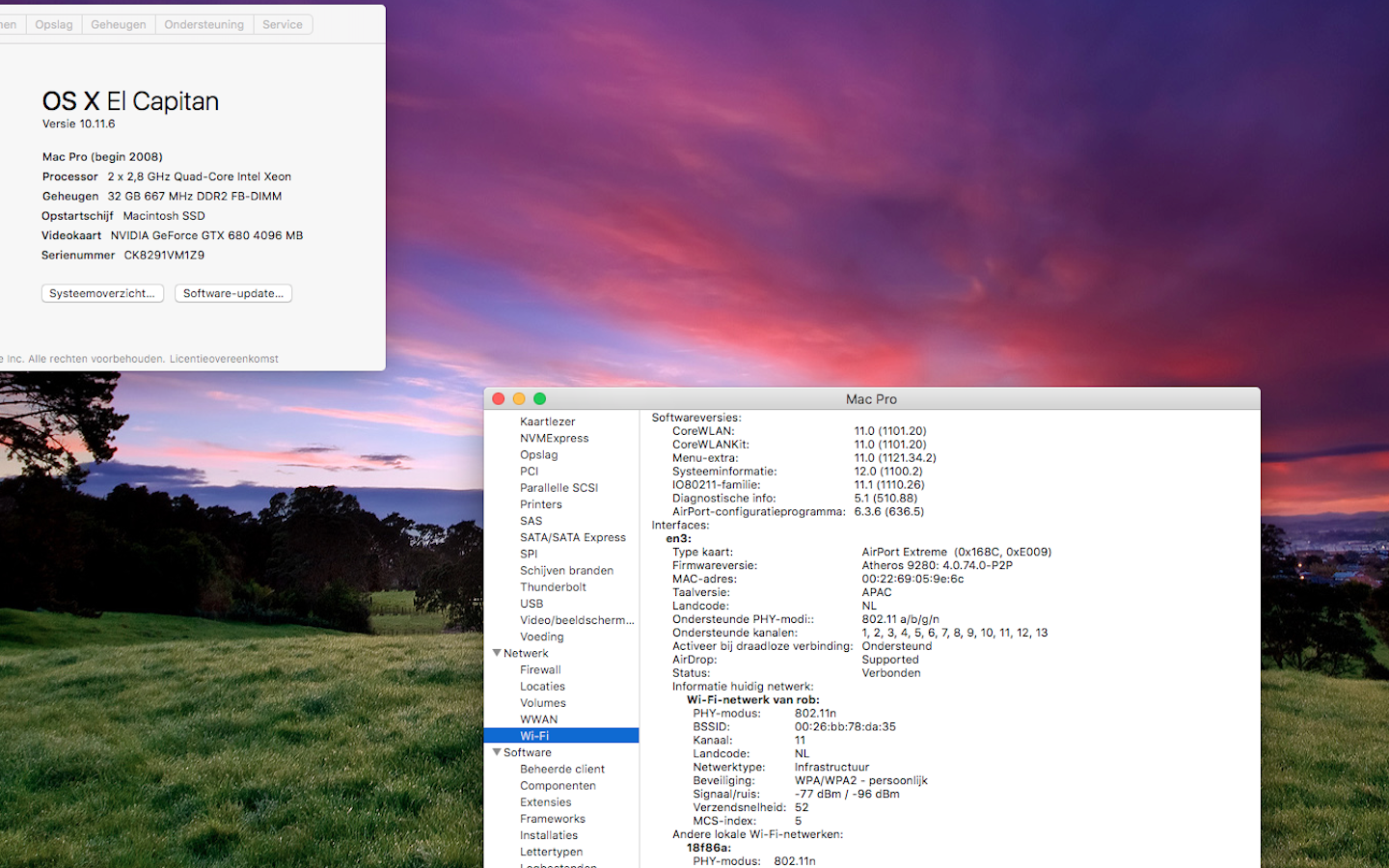The width and height of the screenshot is (1389, 868).
Task: Select SAS in the sidebar
Action: (x=531, y=521)
